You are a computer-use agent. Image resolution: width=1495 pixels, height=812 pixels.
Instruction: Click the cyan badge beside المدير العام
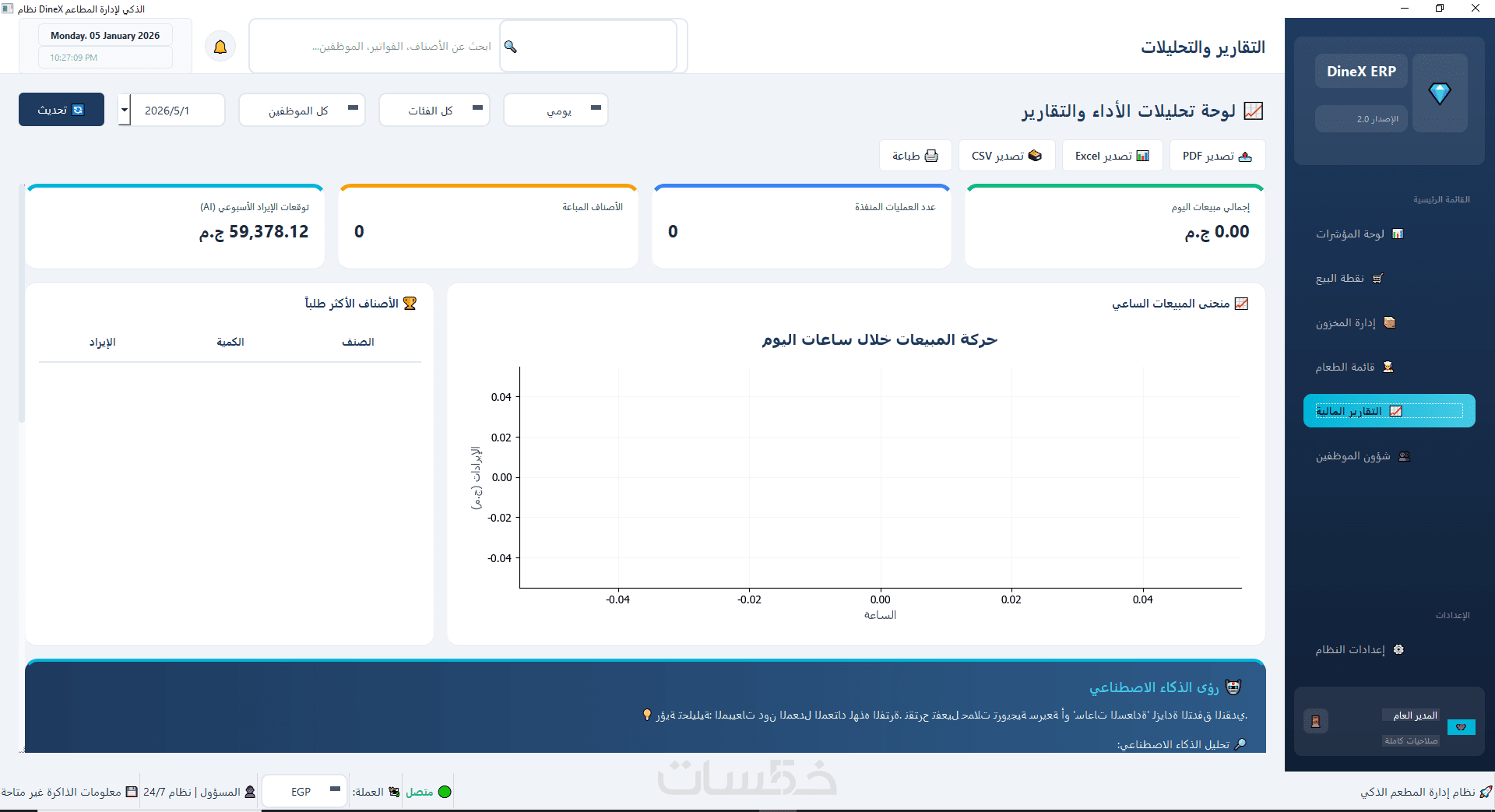click(x=1461, y=726)
